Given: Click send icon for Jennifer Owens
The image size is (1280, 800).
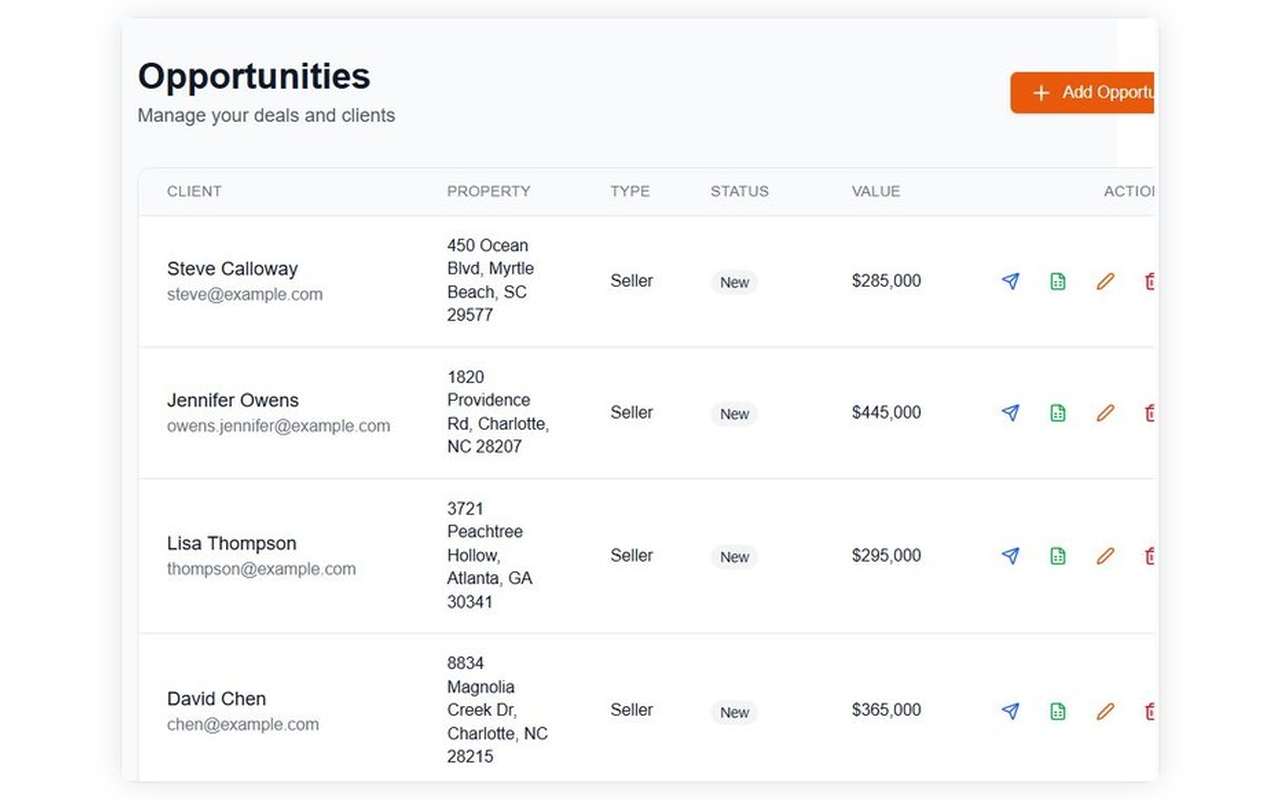Looking at the screenshot, I should (1010, 413).
